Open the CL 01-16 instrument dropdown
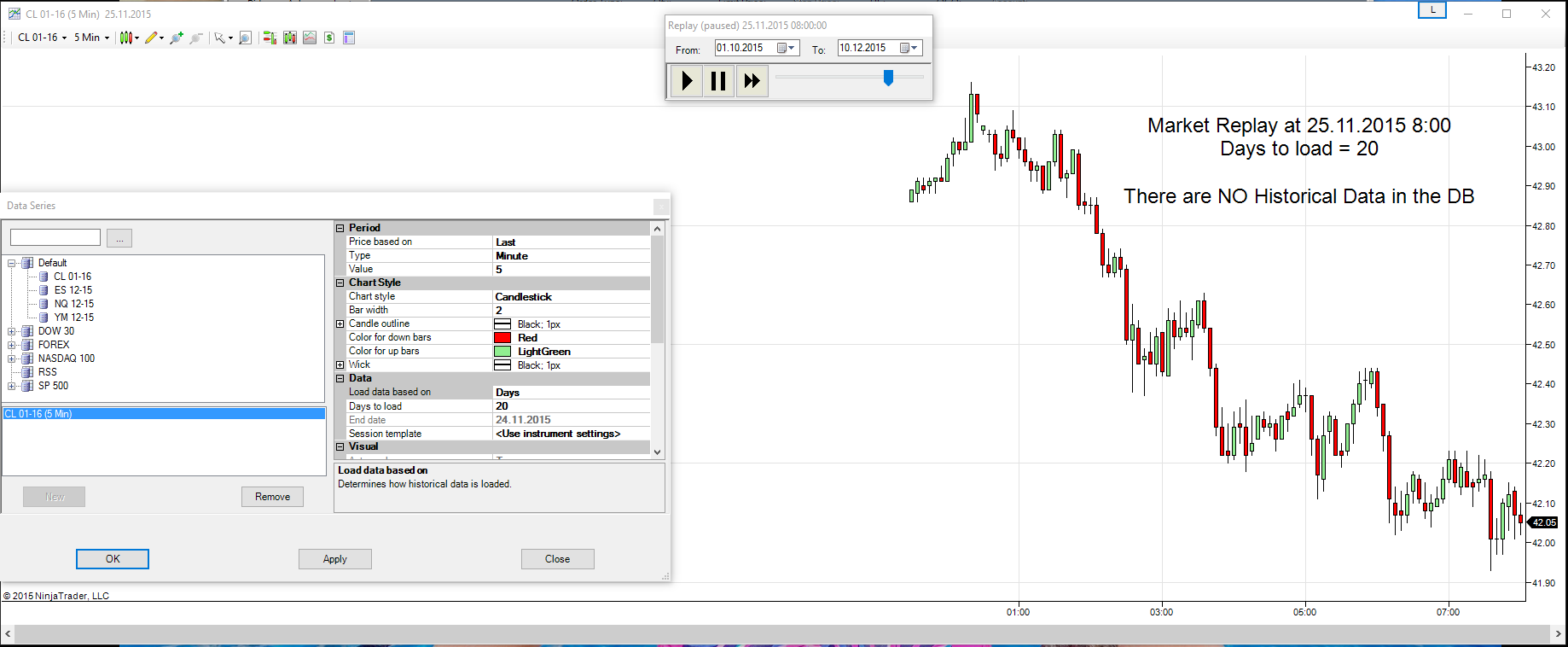 (42, 38)
